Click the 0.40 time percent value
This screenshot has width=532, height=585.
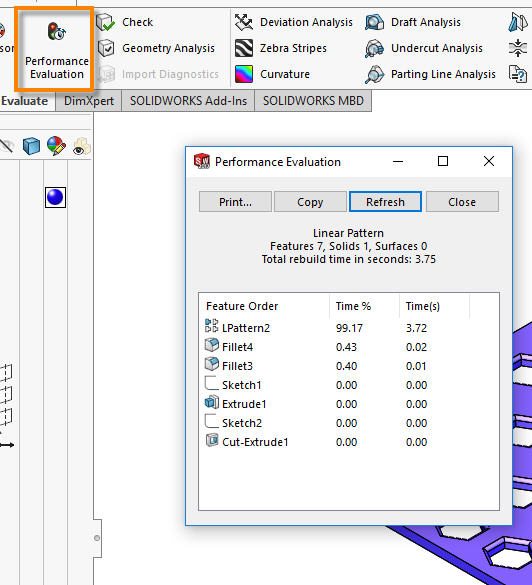click(x=346, y=366)
